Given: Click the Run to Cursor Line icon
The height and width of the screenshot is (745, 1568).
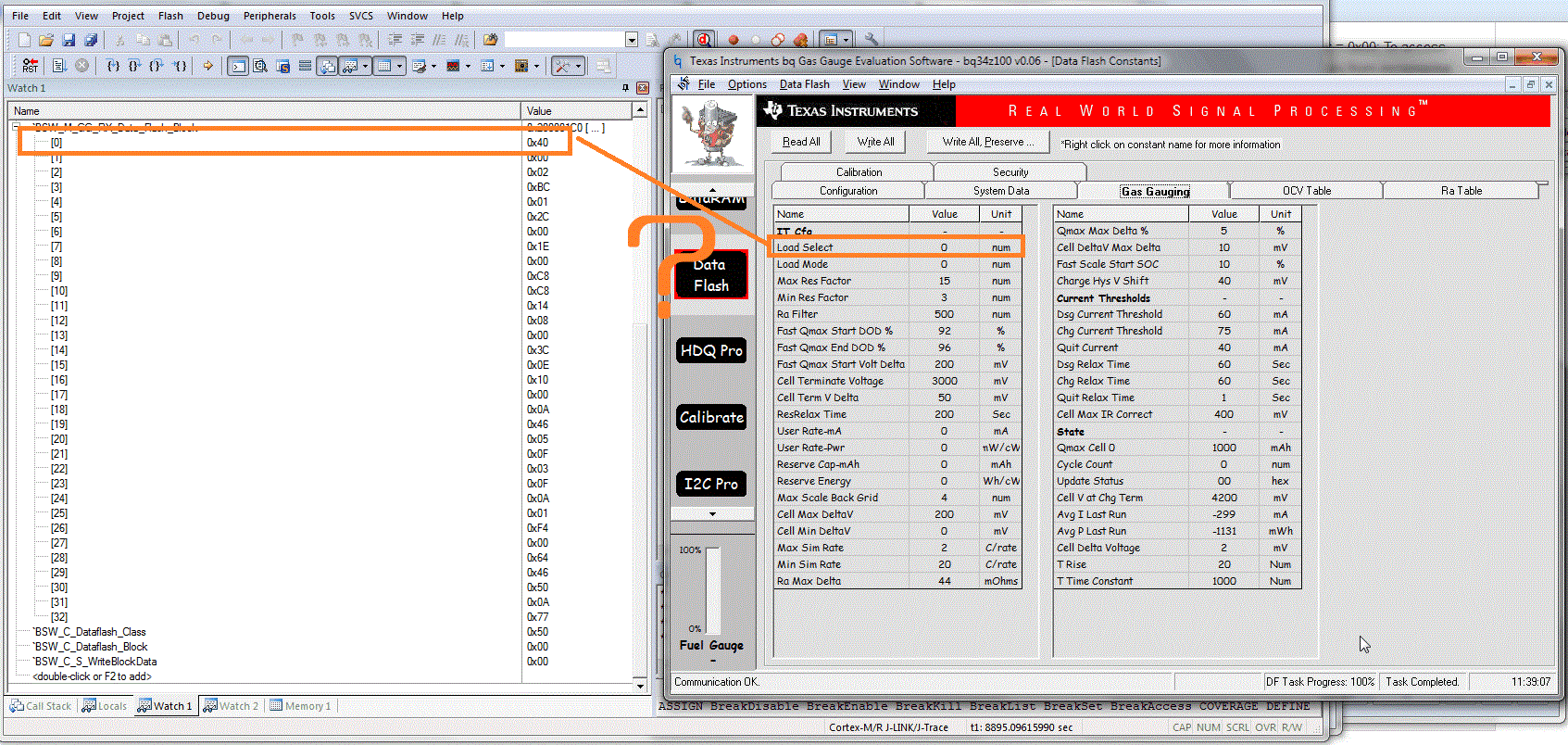Looking at the screenshot, I should [x=180, y=66].
